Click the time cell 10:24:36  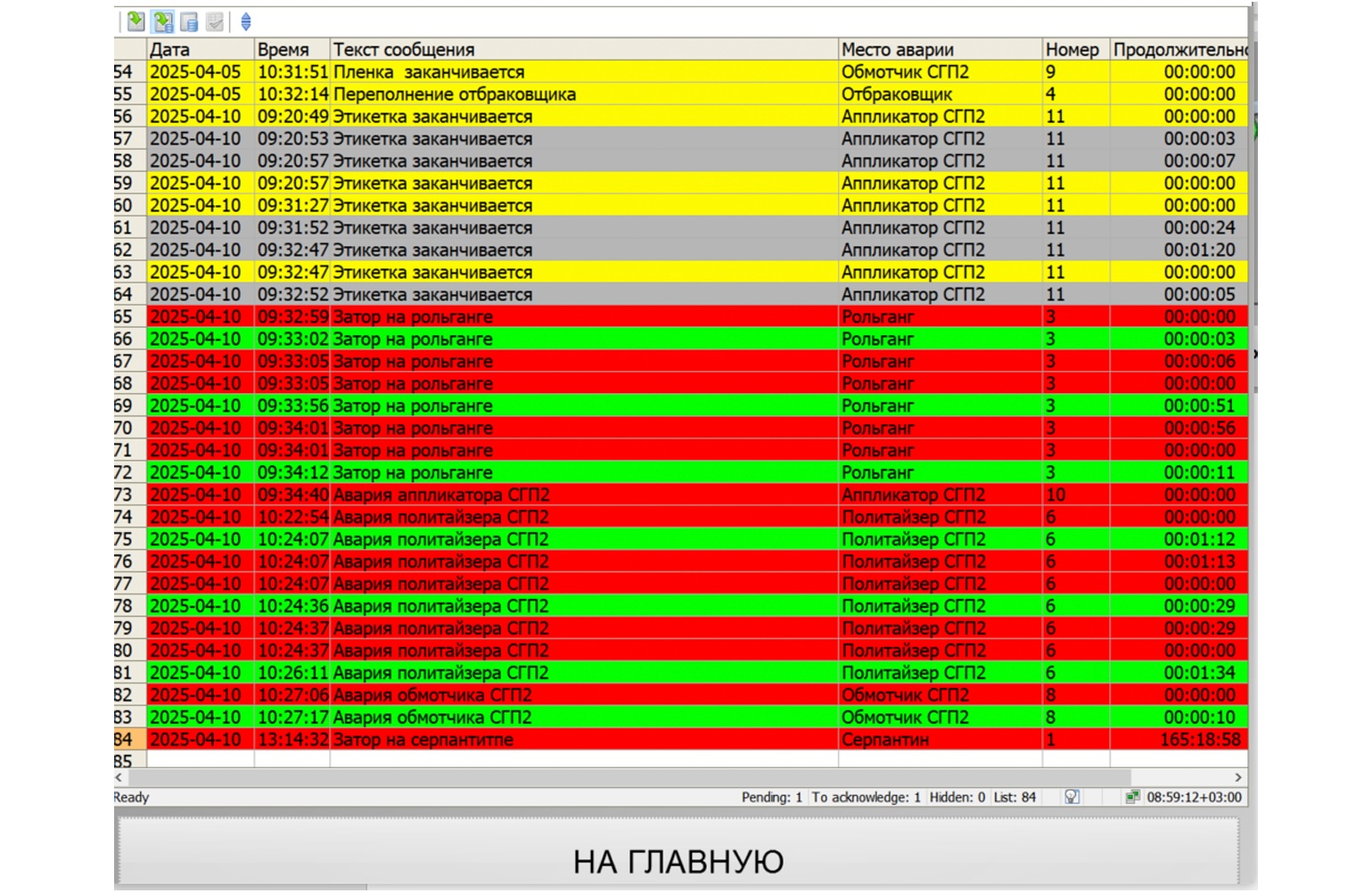tap(293, 606)
